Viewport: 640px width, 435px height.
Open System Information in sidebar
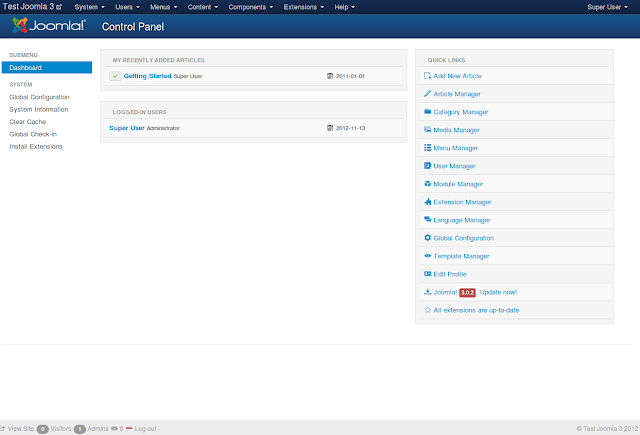click(x=39, y=109)
